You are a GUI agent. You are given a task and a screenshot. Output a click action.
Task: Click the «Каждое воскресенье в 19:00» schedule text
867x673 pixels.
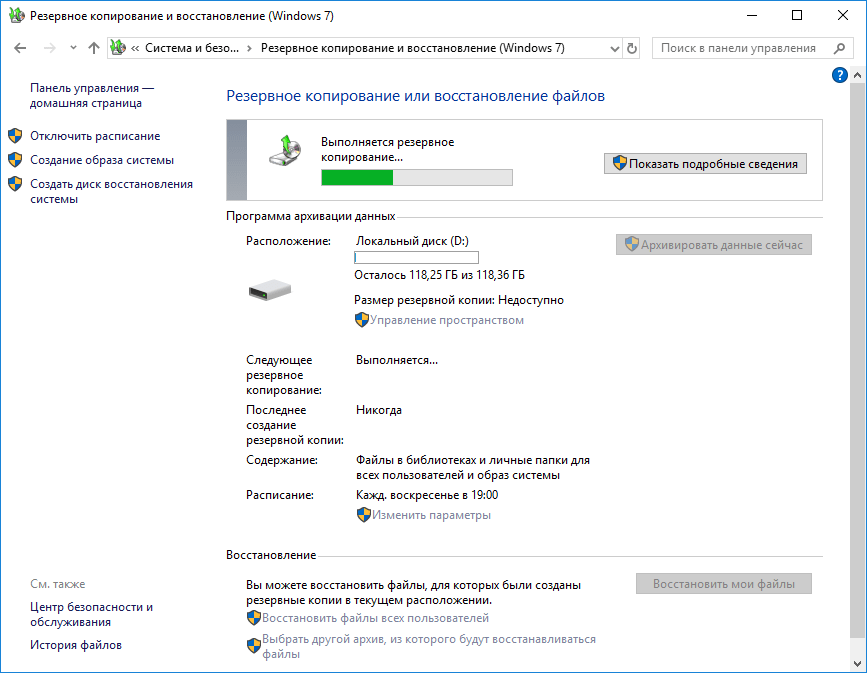pos(427,495)
